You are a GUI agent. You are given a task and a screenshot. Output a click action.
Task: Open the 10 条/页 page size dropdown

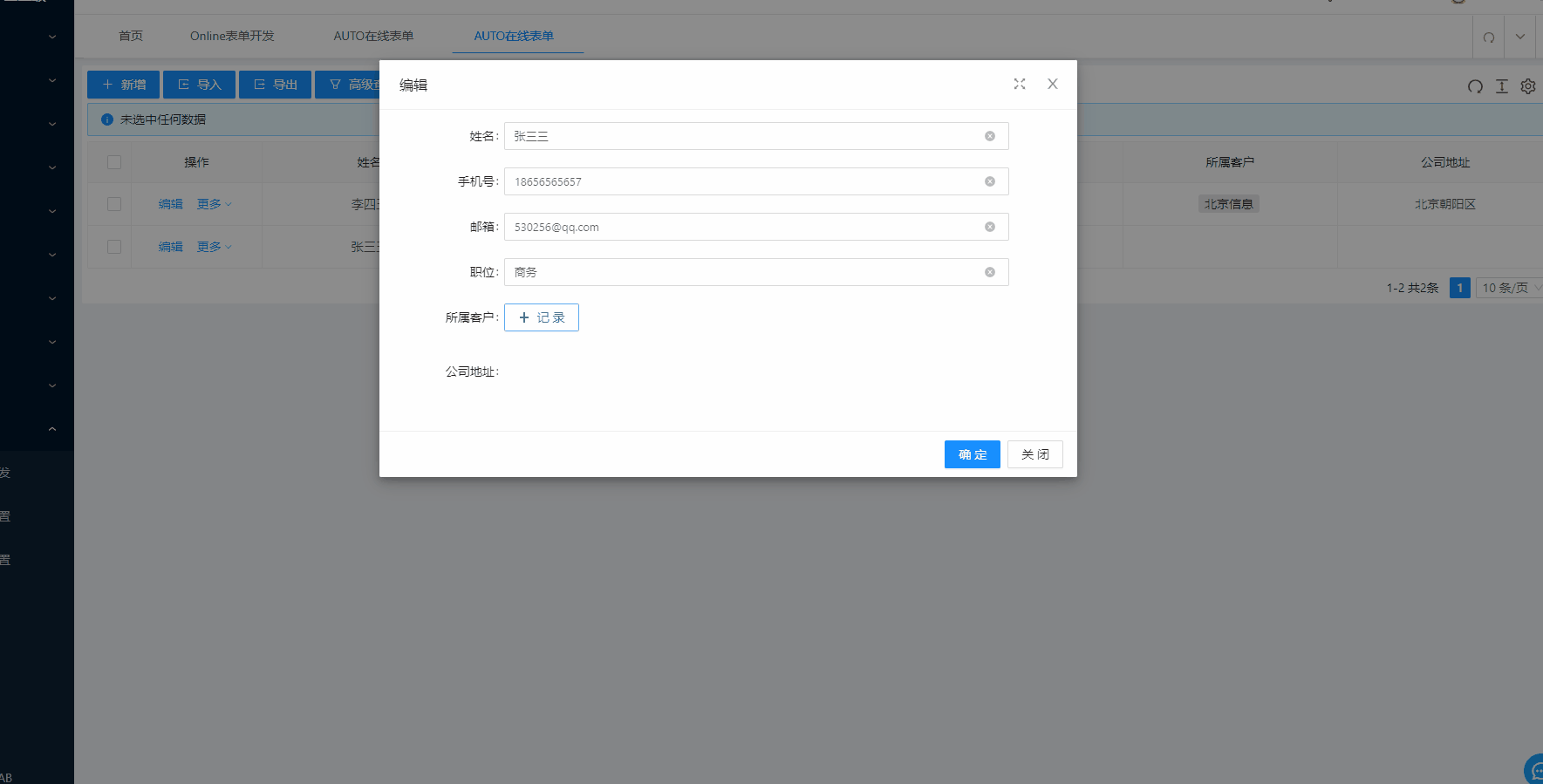pyautogui.click(x=1510, y=288)
